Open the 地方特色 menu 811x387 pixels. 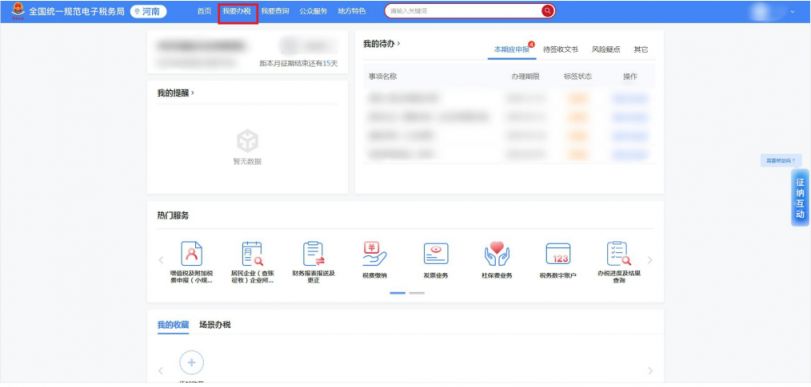coord(352,11)
